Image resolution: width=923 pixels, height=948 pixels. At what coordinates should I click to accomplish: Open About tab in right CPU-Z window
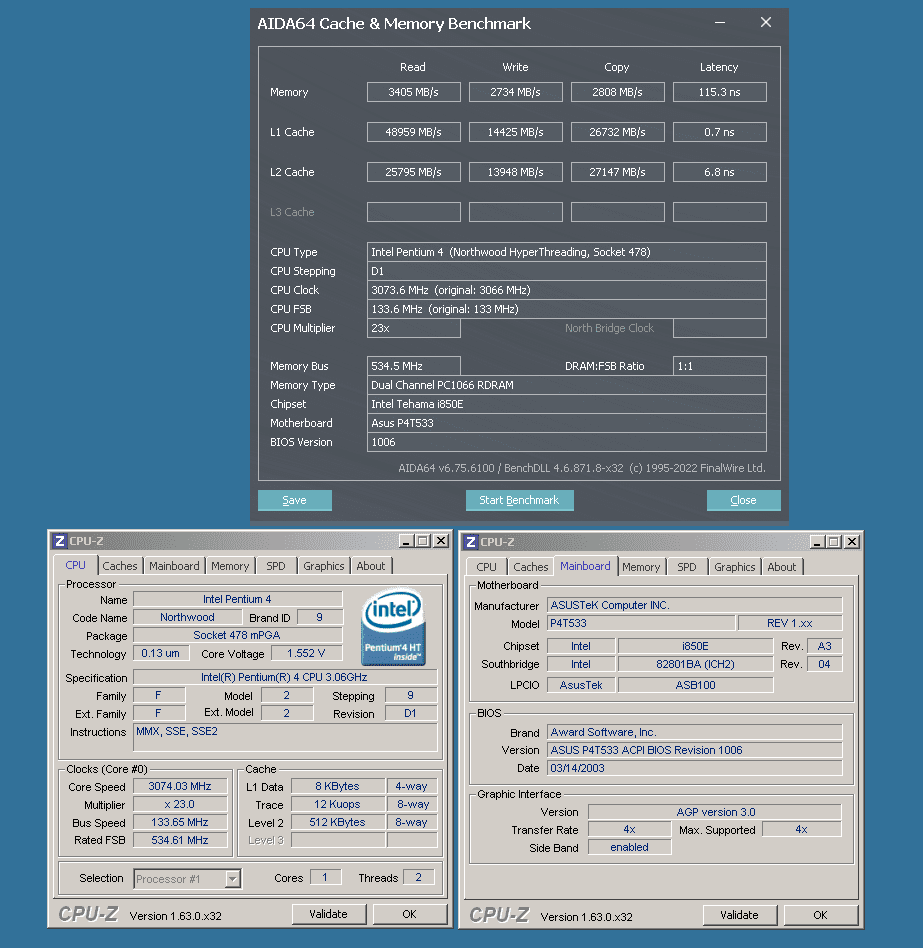[x=782, y=567]
